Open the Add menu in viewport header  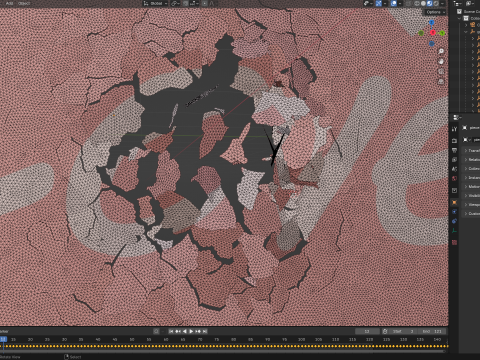(x=9, y=3)
